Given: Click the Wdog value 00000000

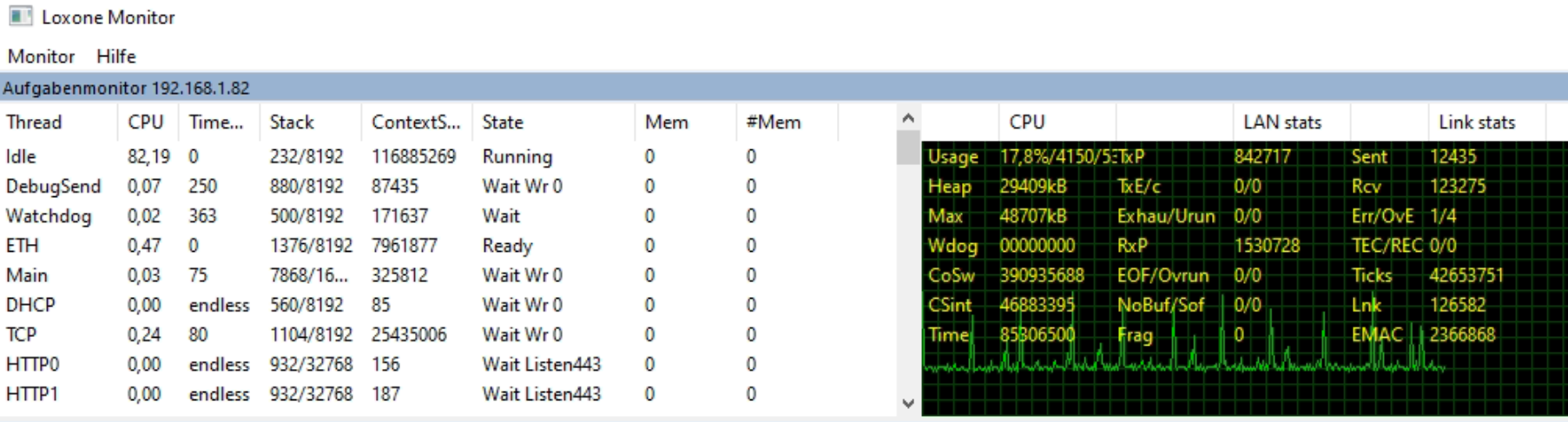Looking at the screenshot, I should pos(1037,246).
